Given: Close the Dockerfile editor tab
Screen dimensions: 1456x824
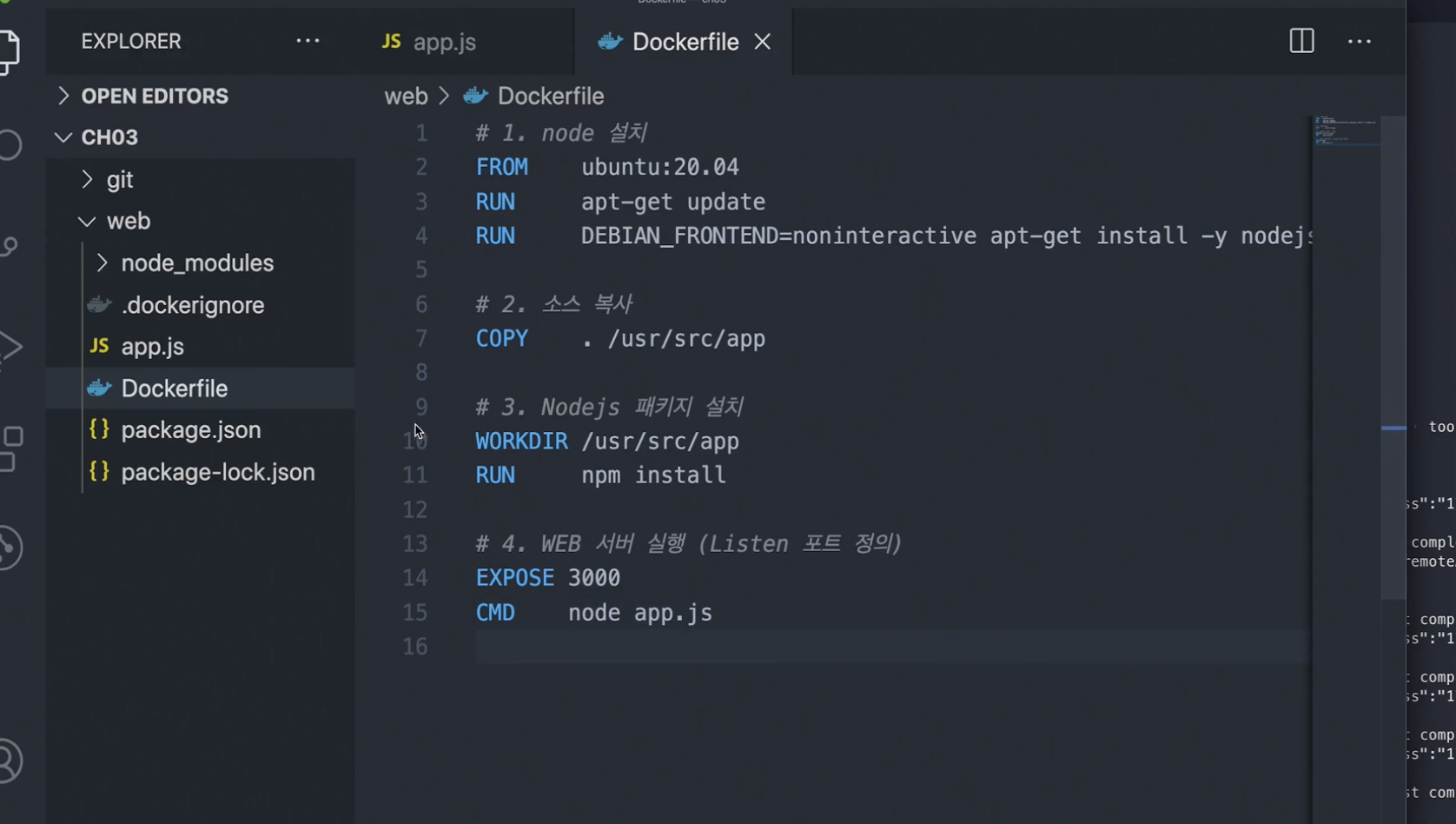Looking at the screenshot, I should tap(763, 42).
